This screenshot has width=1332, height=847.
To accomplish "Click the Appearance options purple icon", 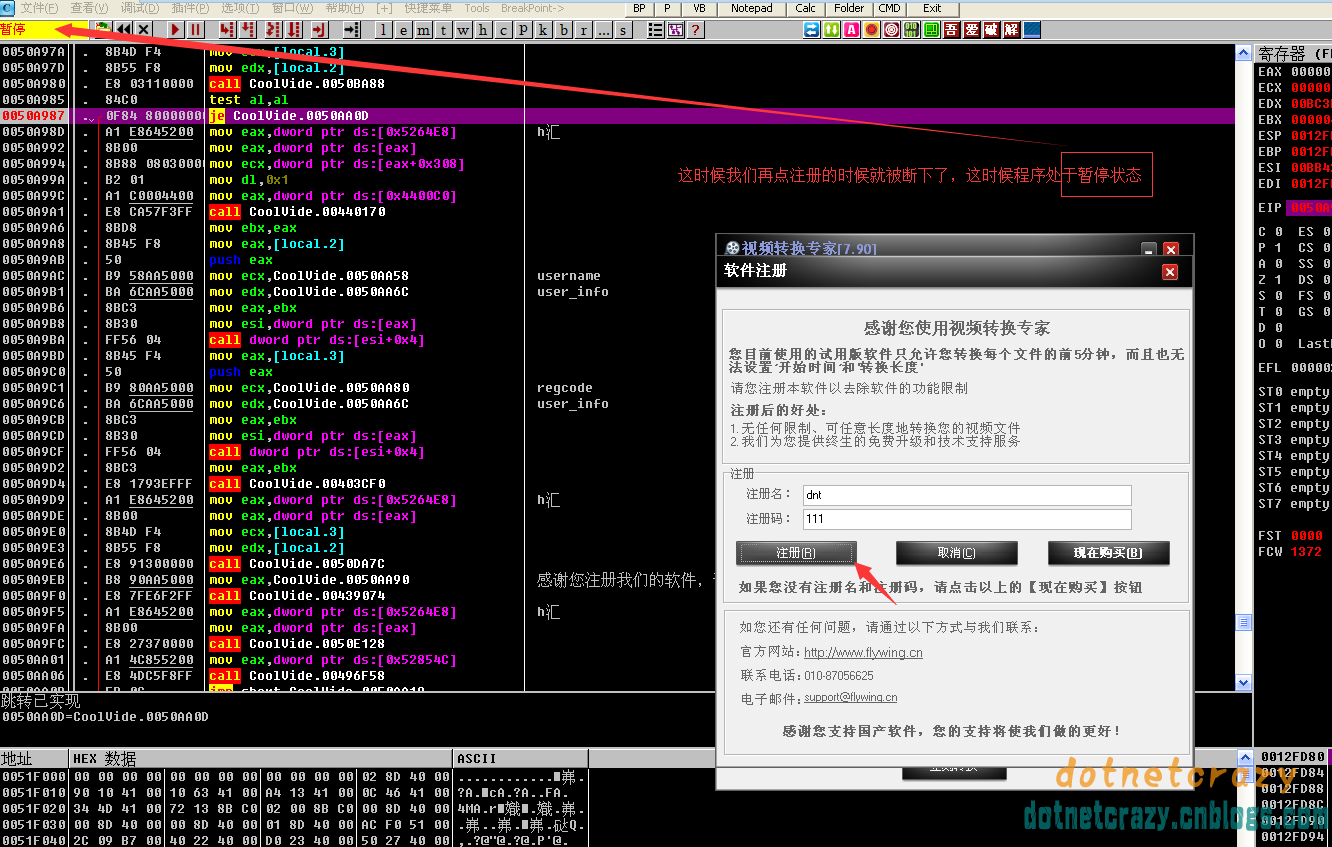I will click(x=676, y=29).
